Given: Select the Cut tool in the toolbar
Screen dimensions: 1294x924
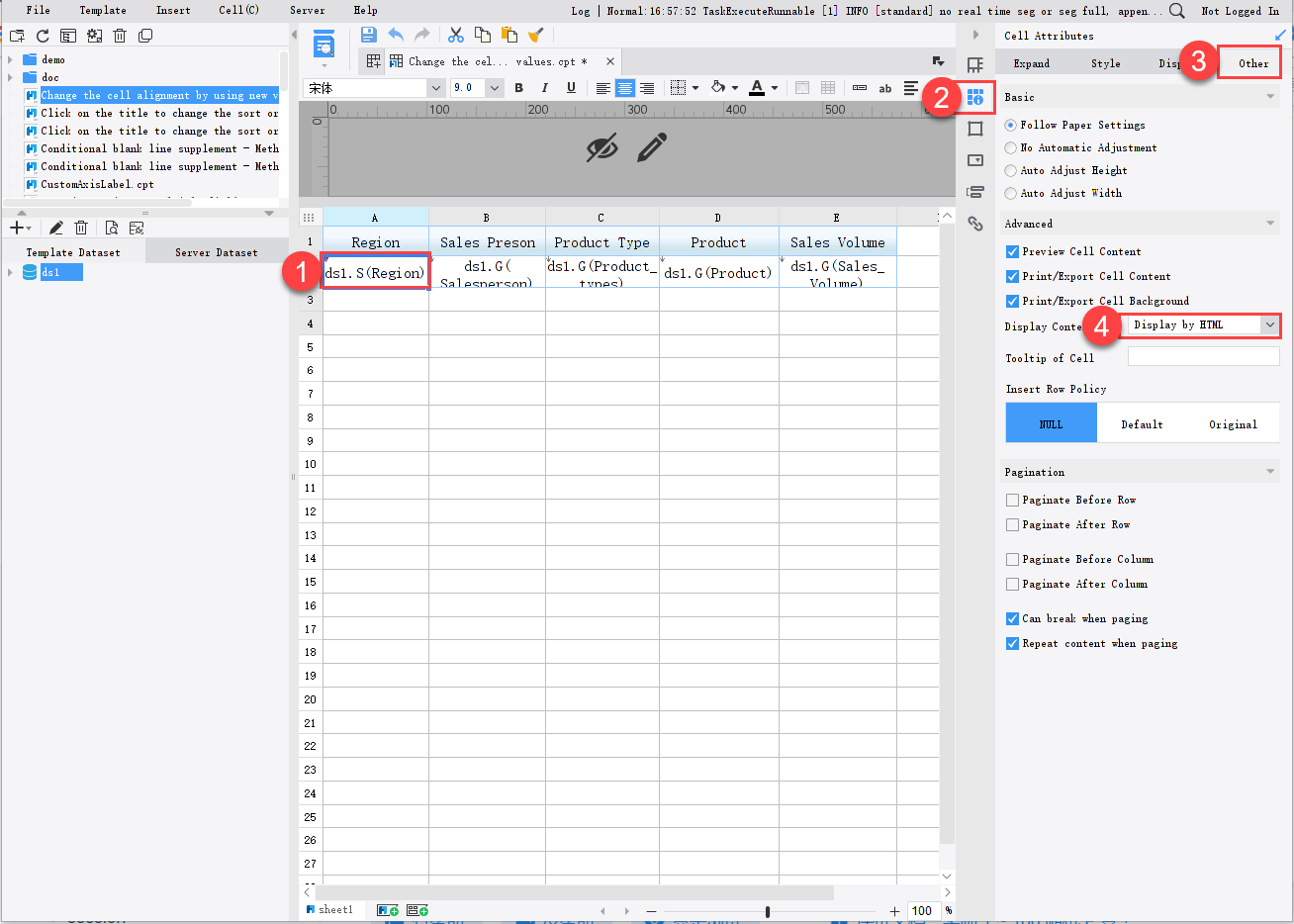Looking at the screenshot, I should (455, 34).
